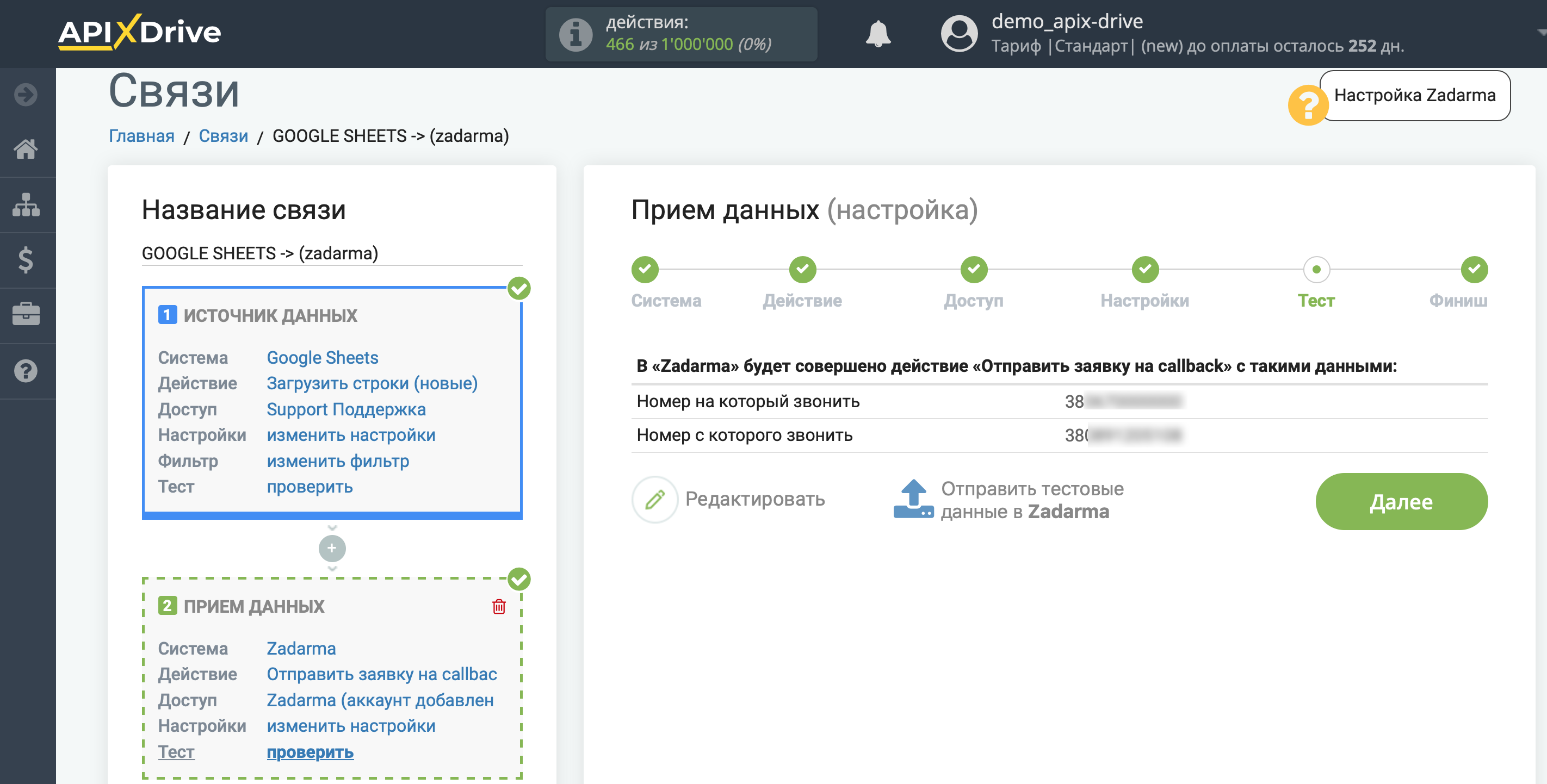The height and width of the screenshot is (784, 1547).
Task: Click the demo_apix-drive username
Action: pyautogui.click(x=1067, y=22)
